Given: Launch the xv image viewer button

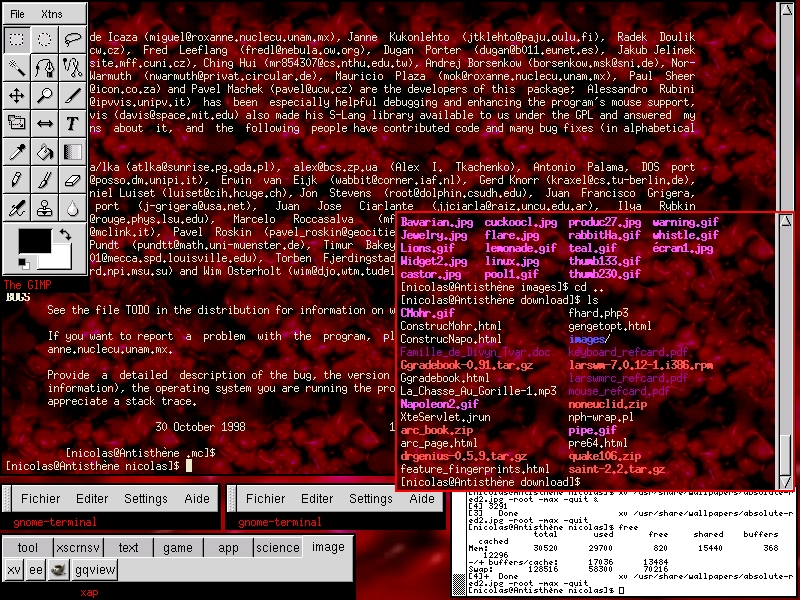Looking at the screenshot, I should [14, 570].
